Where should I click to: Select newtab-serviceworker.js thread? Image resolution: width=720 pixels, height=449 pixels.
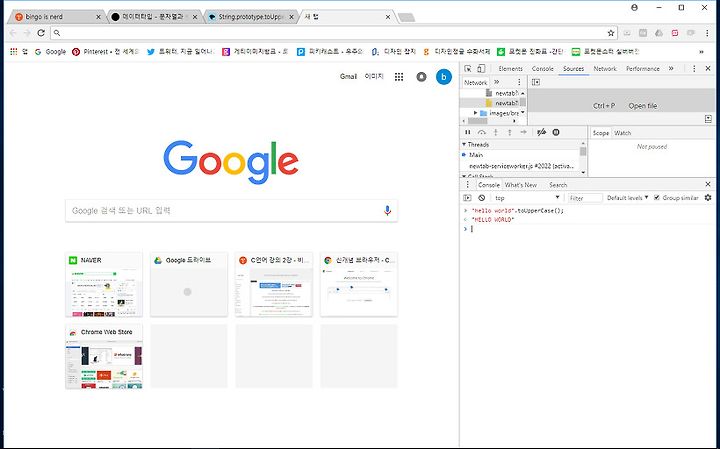[521, 166]
